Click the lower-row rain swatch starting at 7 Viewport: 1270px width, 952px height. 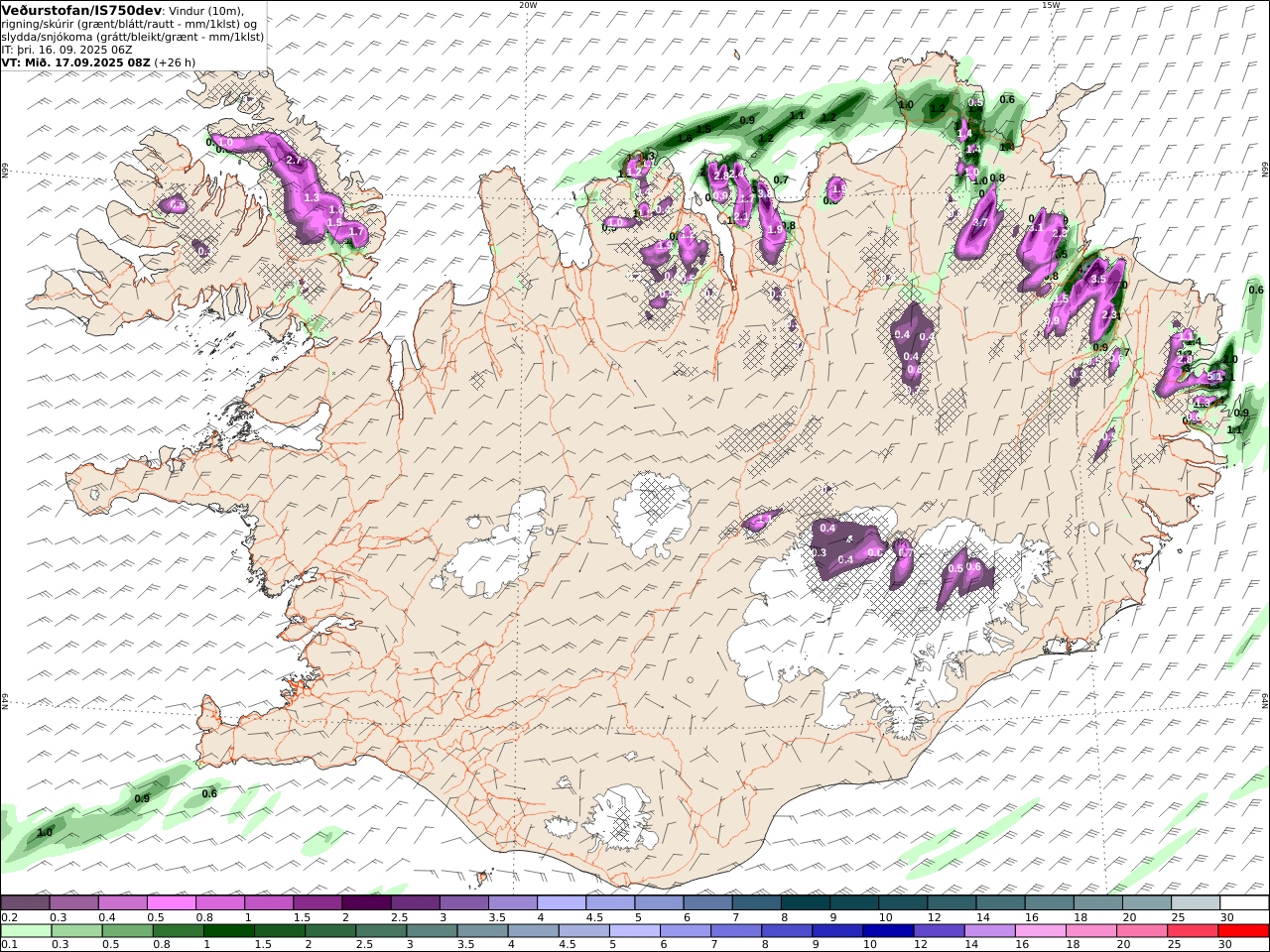[736, 930]
